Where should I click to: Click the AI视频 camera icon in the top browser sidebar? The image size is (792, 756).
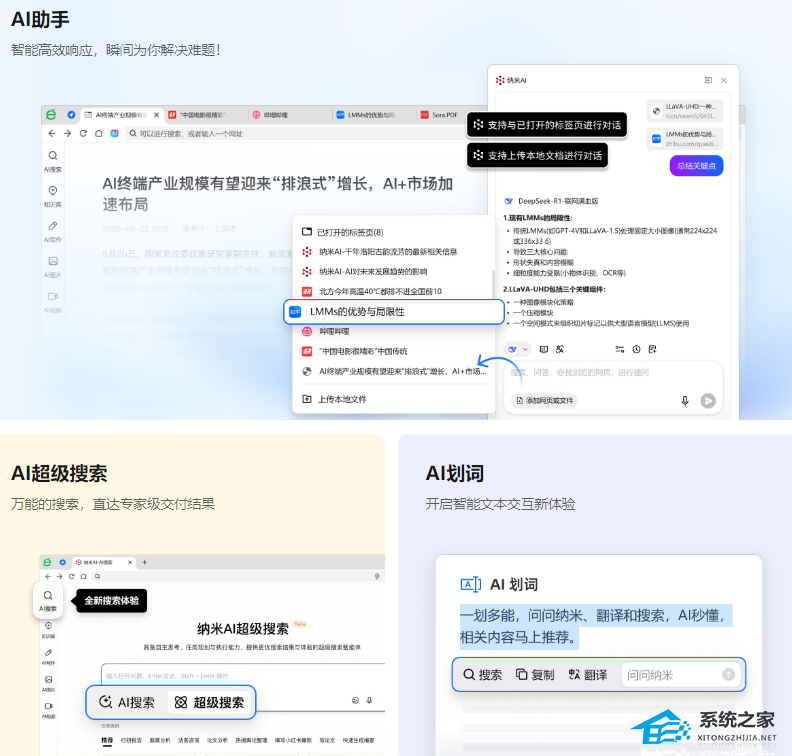[53, 296]
